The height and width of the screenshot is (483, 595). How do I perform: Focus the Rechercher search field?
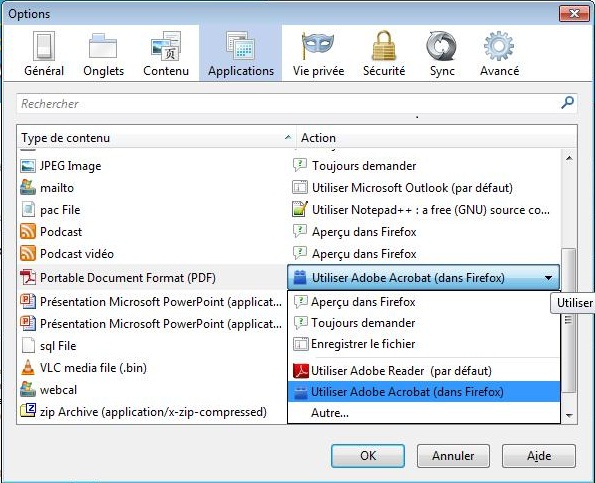[288, 104]
